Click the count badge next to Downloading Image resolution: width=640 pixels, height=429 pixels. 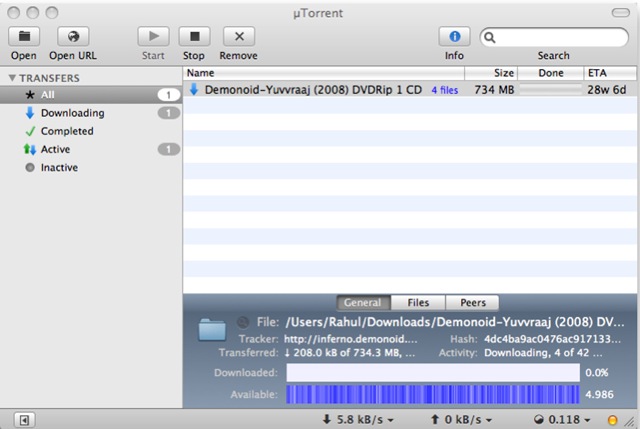pos(169,113)
